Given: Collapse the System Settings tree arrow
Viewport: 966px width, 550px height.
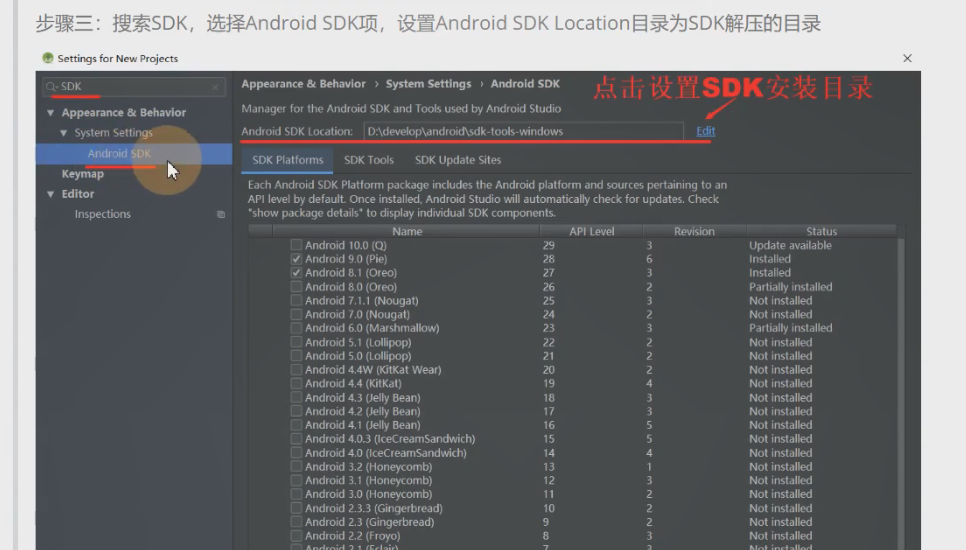Looking at the screenshot, I should coord(63,132).
